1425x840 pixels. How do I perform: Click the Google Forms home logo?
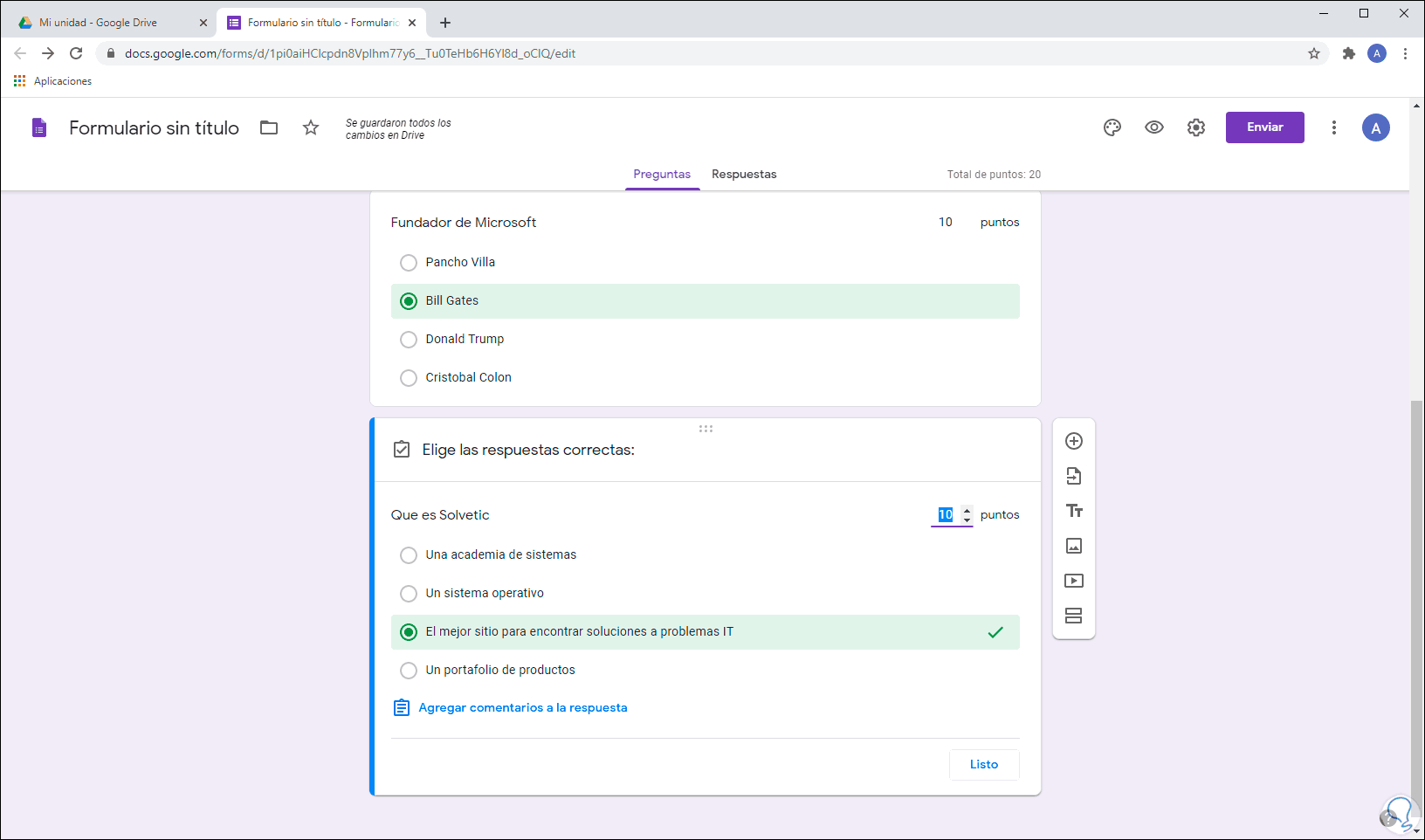click(x=39, y=127)
